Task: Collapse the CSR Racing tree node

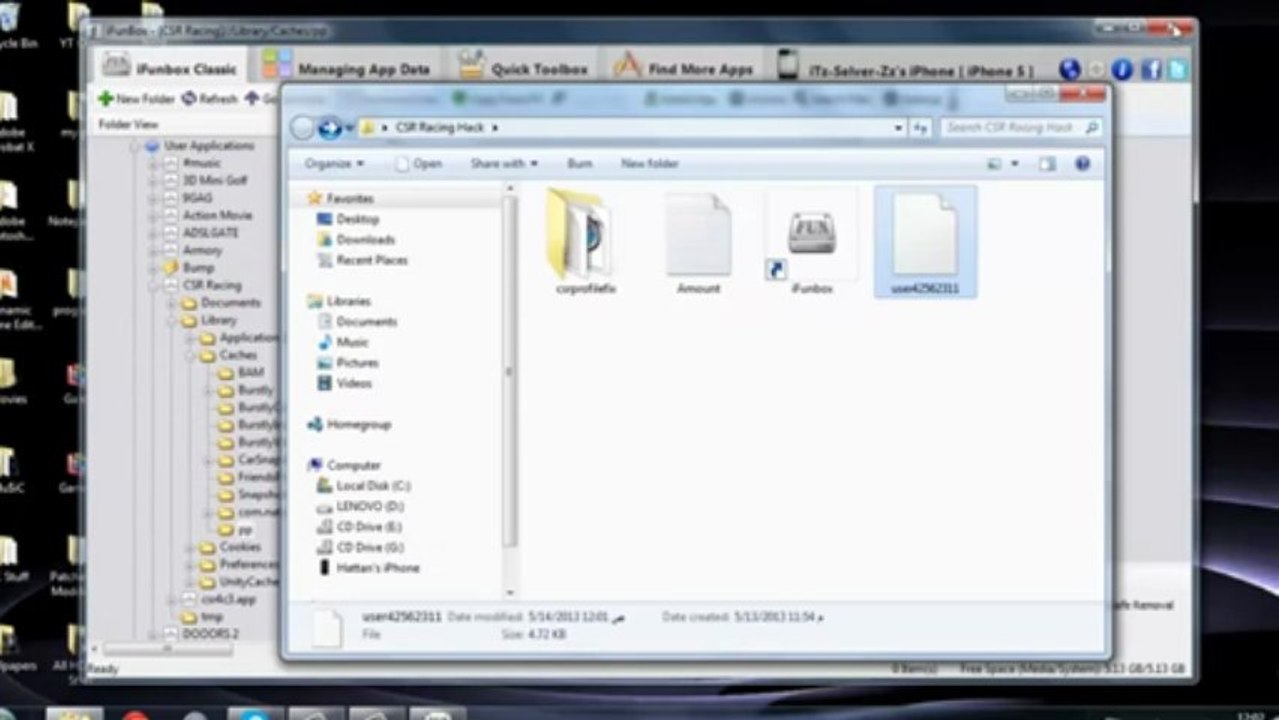Action: coord(155,285)
